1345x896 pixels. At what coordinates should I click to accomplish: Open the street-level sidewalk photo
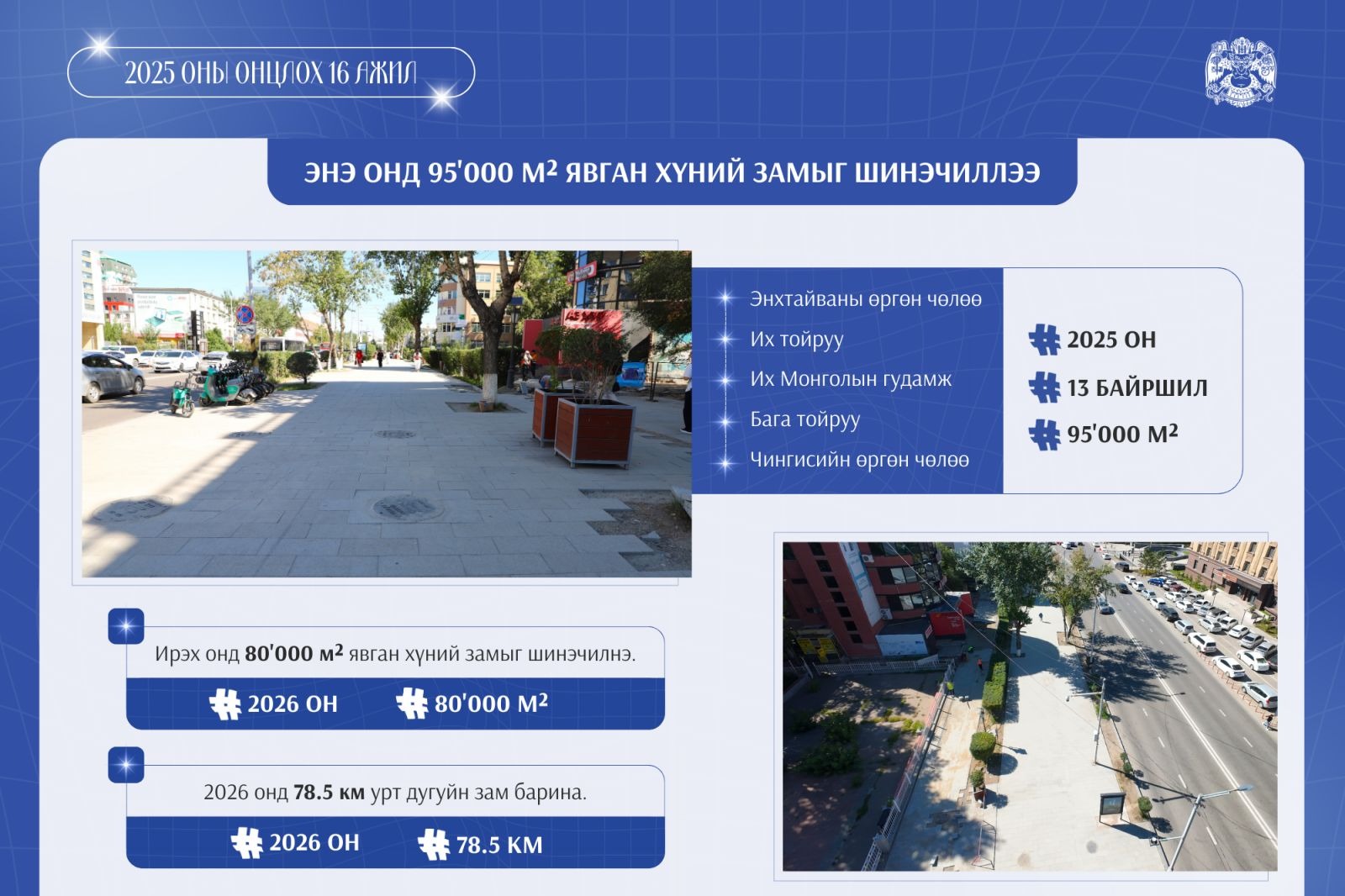(386, 413)
